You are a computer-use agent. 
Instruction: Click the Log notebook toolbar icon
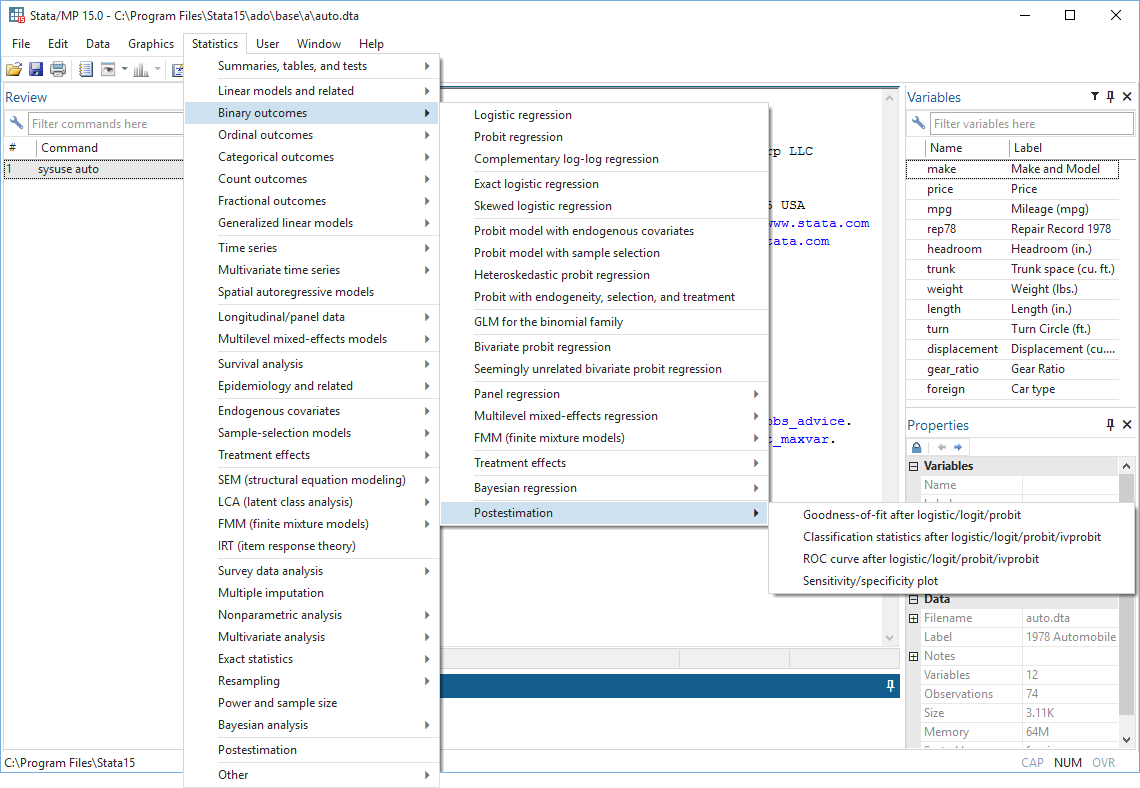tap(86, 70)
